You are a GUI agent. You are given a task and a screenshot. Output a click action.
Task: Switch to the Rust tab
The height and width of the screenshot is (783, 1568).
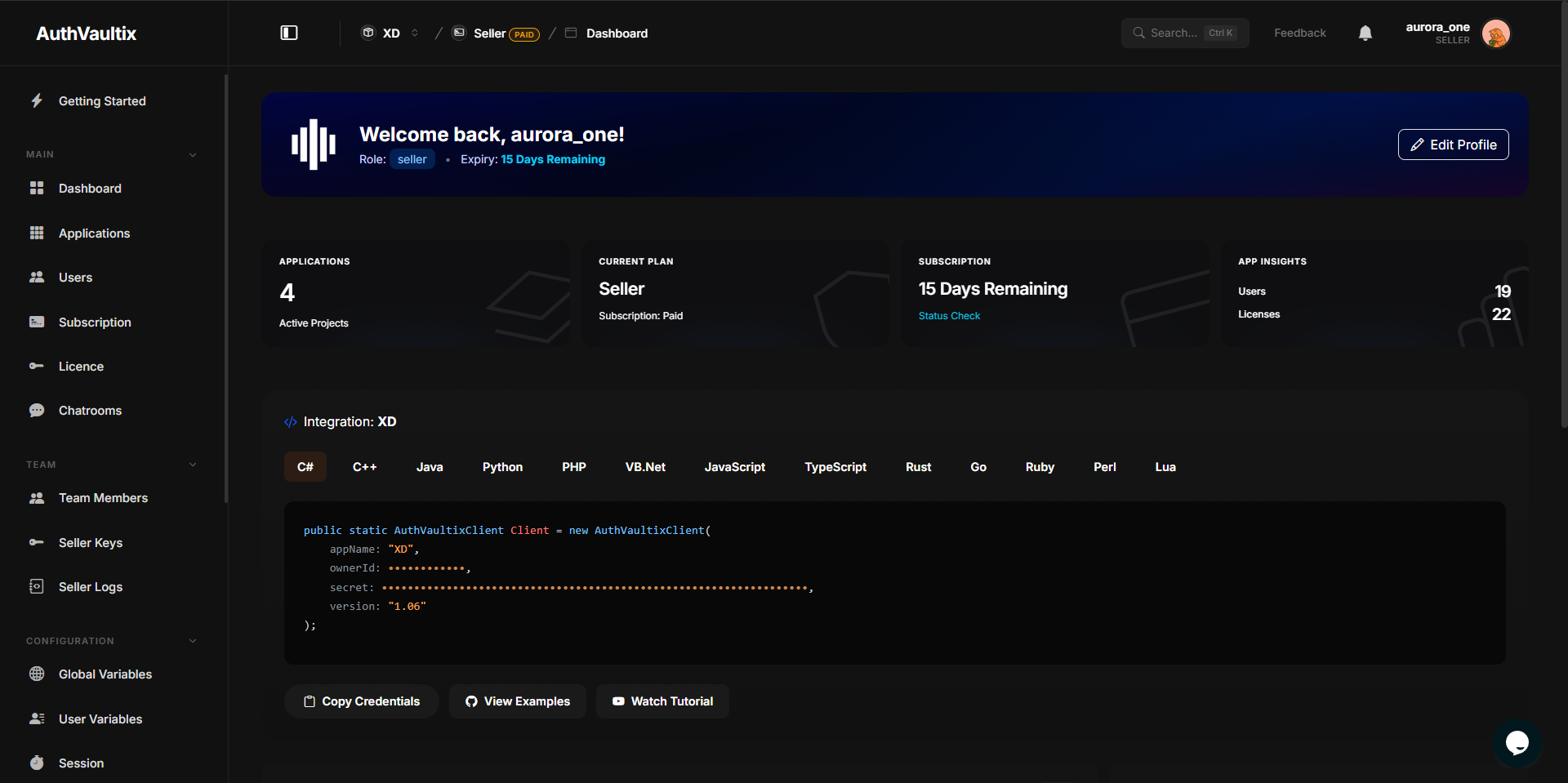pyautogui.click(x=919, y=467)
